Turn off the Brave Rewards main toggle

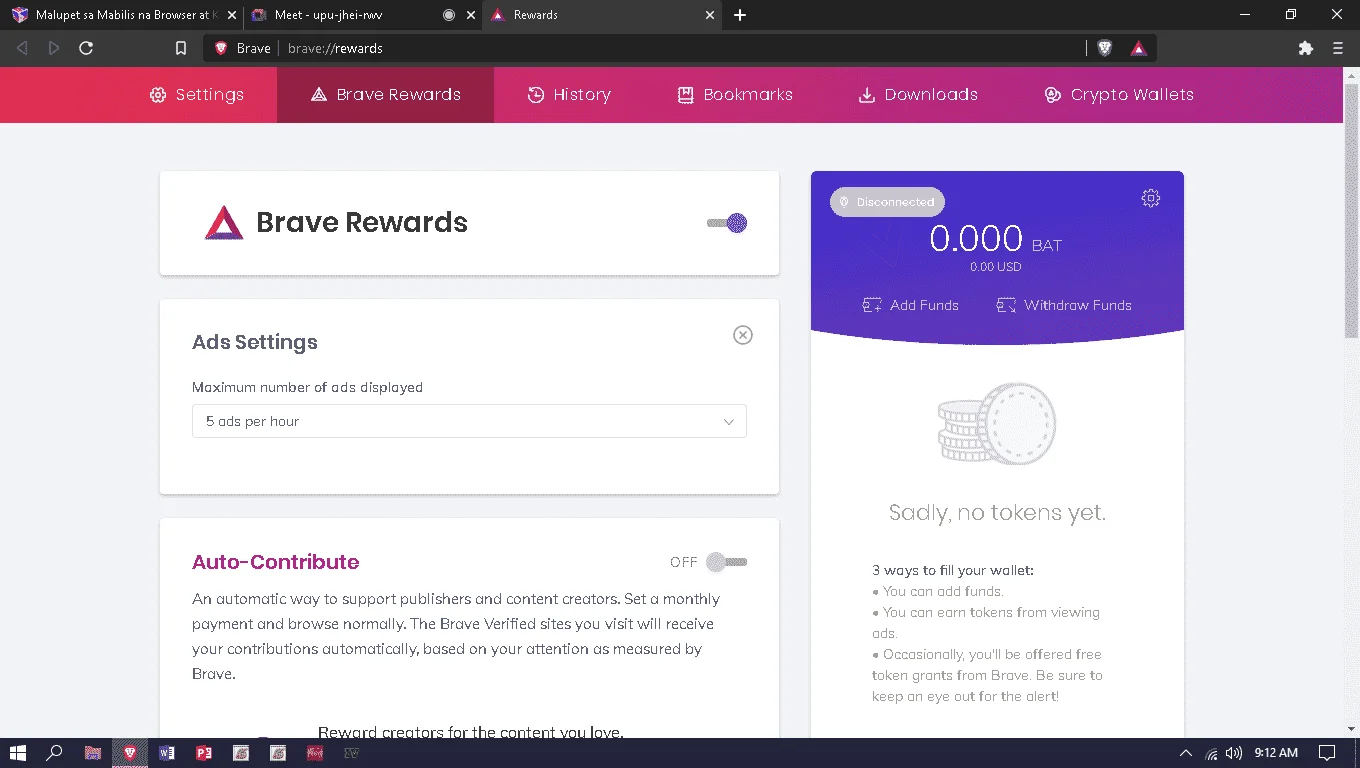(727, 223)
